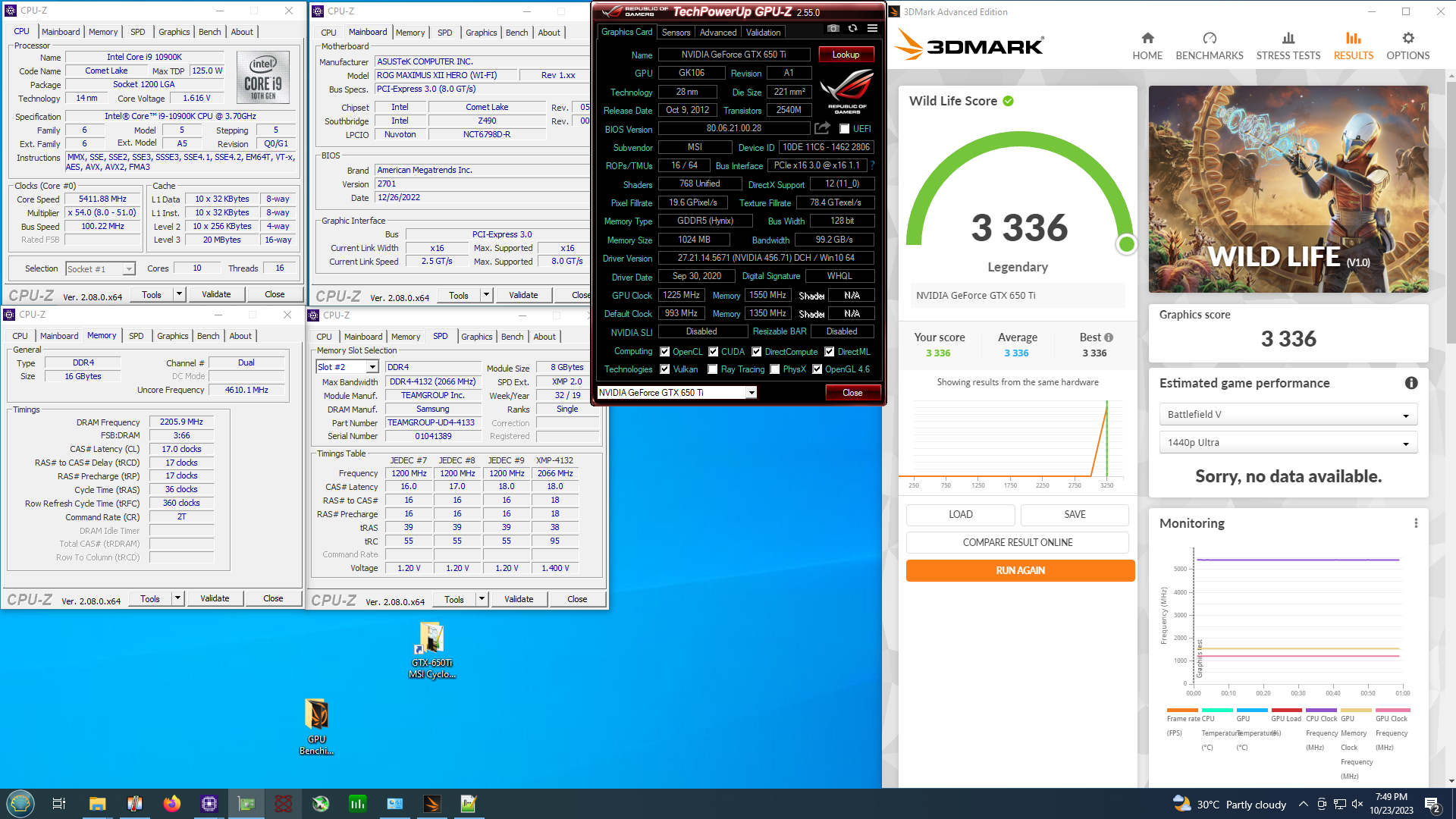Open the 3DMark Results section

[x=1354, y=46]
